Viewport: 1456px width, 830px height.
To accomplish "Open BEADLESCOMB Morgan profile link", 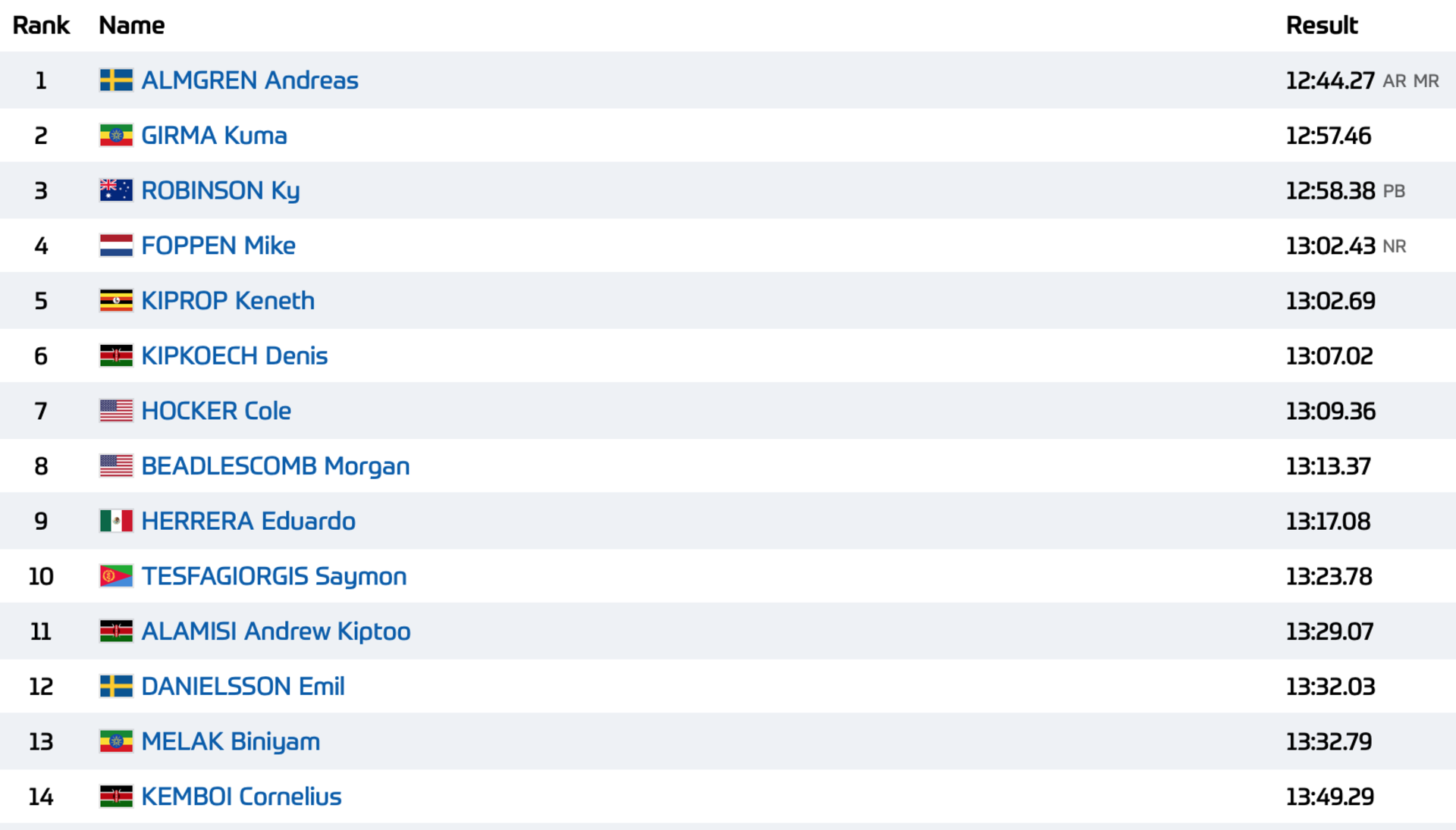I will (275, 466).
